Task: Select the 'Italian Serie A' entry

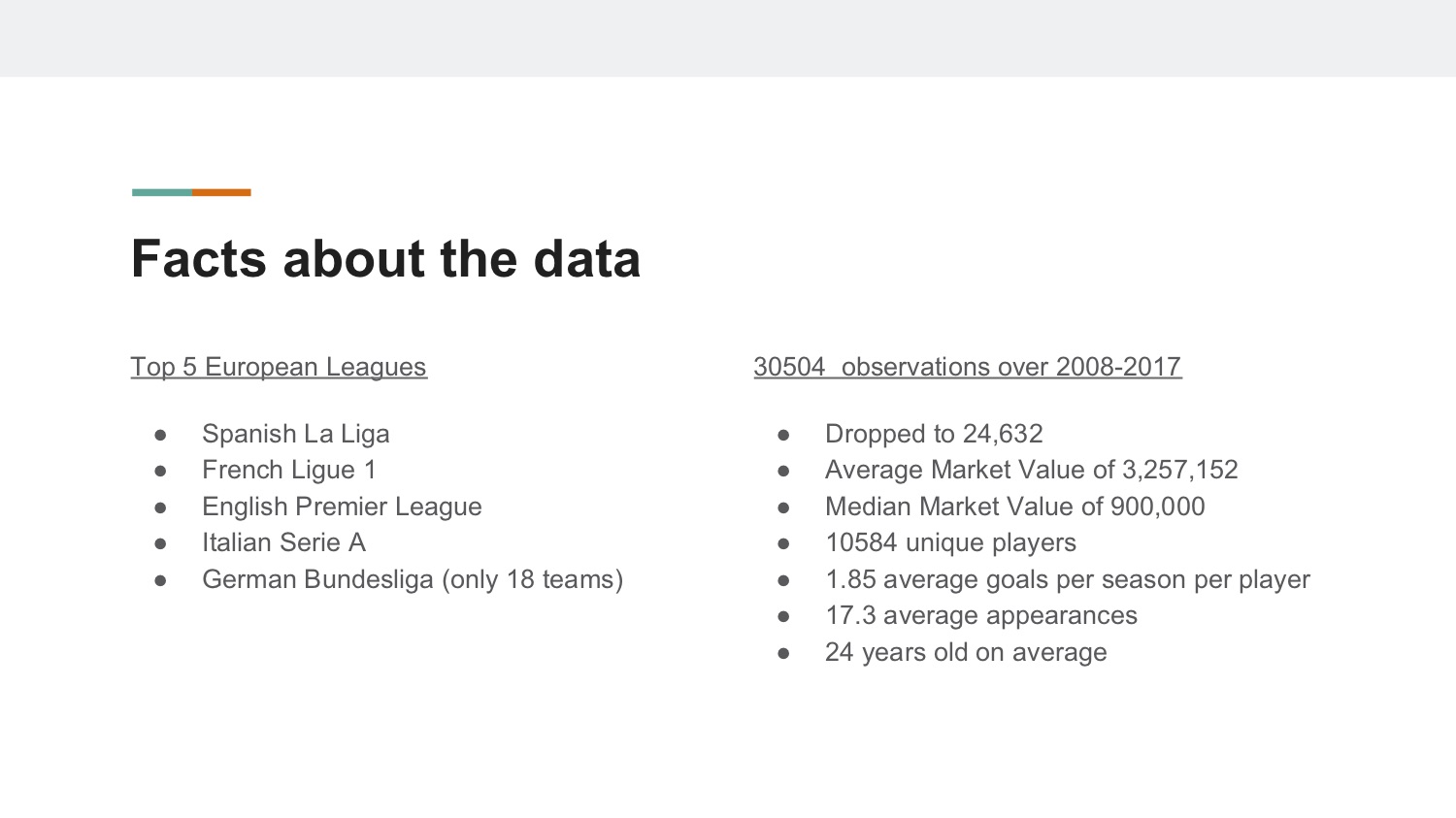Action: coord(283,542)
